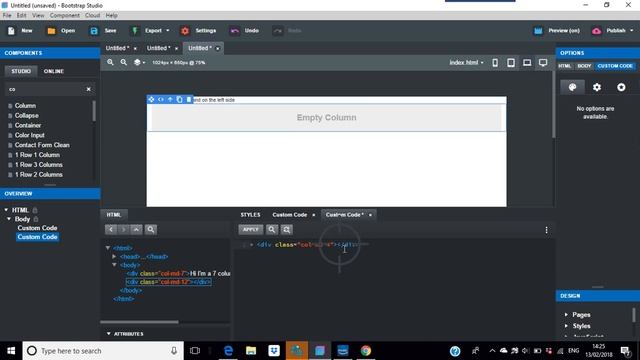This screenshot has width=640, height=360.
Task: Open the Styles editor tab
Action: (x=250, y=215)
